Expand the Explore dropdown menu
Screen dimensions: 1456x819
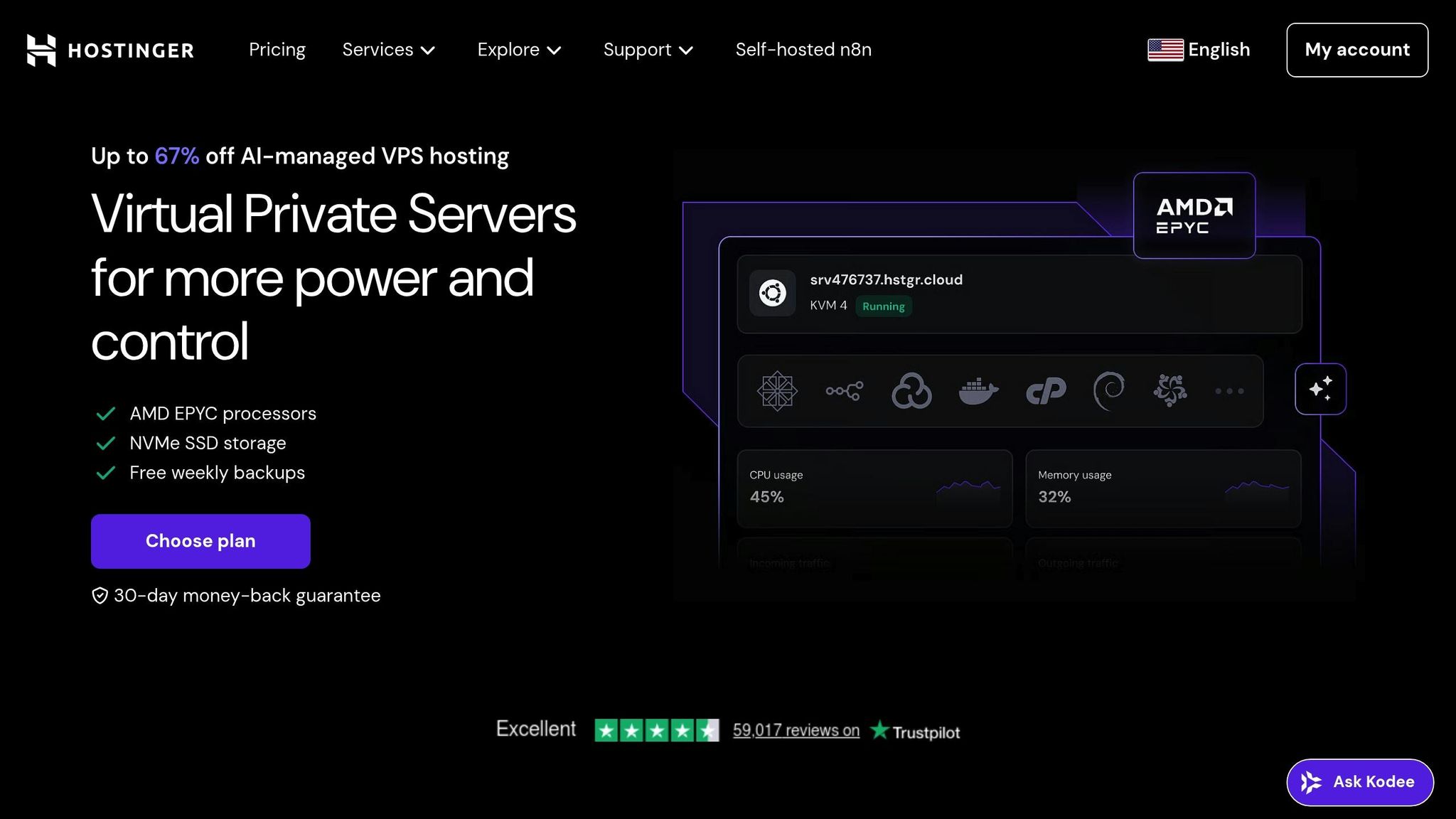pos(519,50)
